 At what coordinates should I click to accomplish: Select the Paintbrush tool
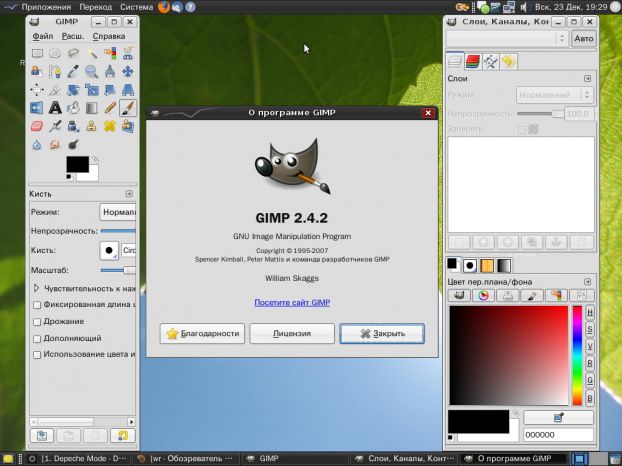128,108
